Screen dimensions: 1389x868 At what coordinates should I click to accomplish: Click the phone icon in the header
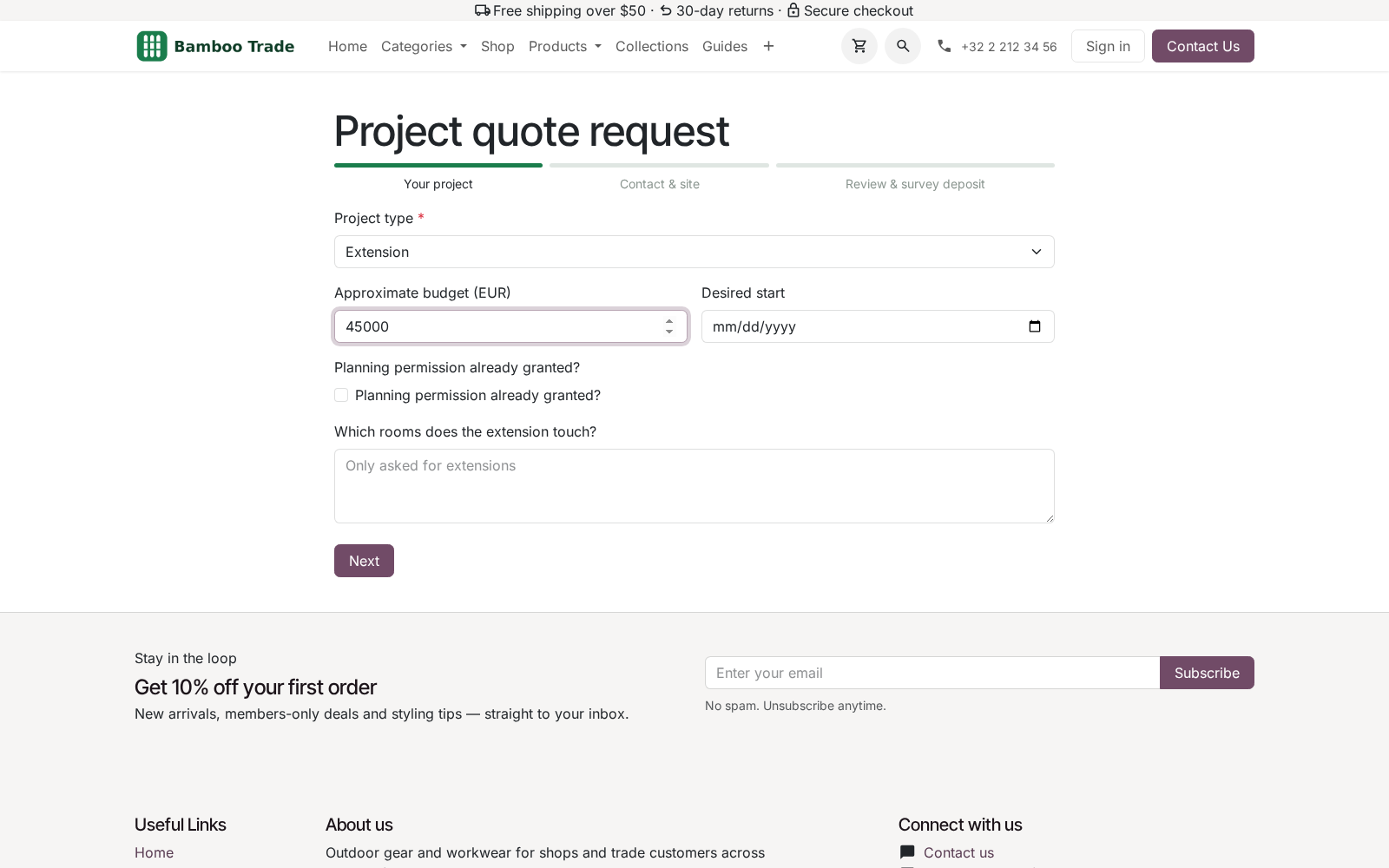945,46
